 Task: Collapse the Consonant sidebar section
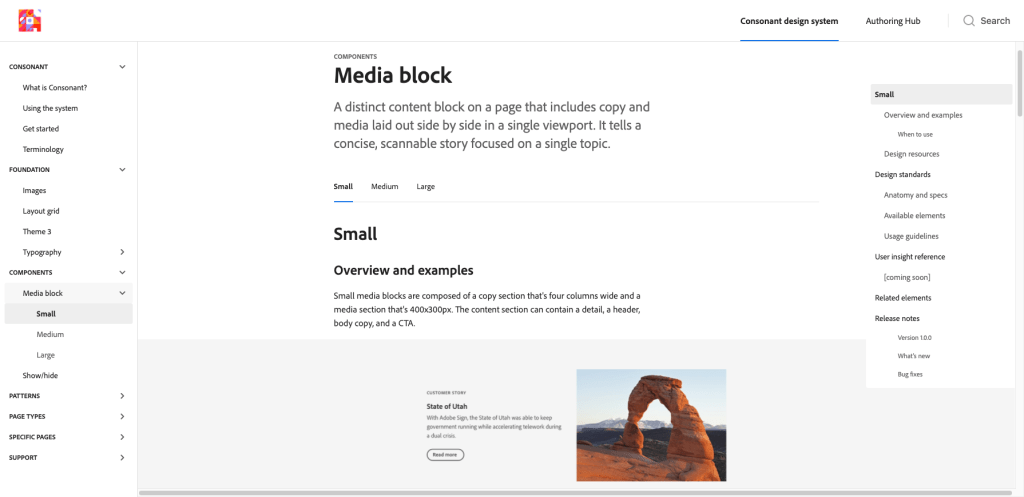click(x=122, y=67)
